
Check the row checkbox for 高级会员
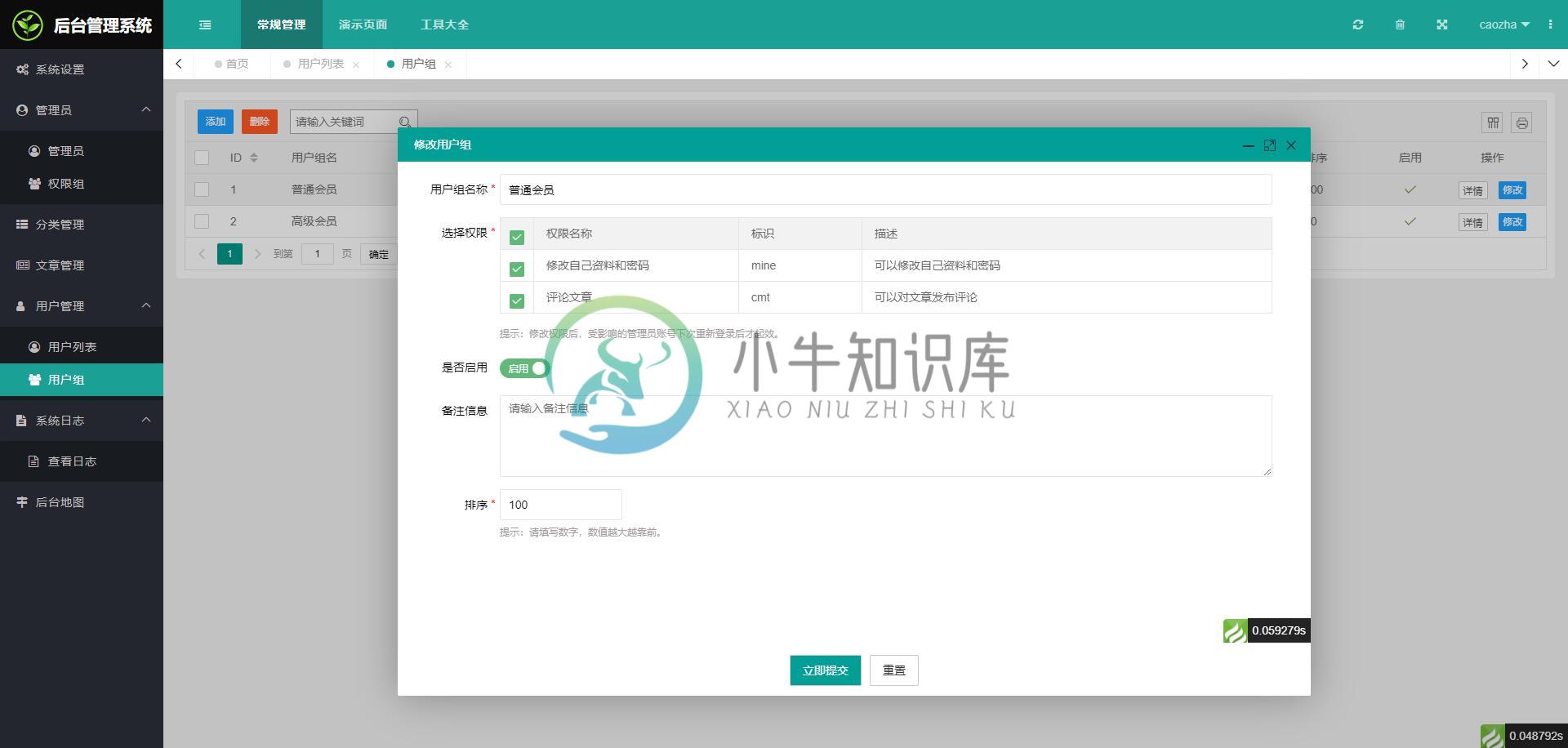point(202,221)
